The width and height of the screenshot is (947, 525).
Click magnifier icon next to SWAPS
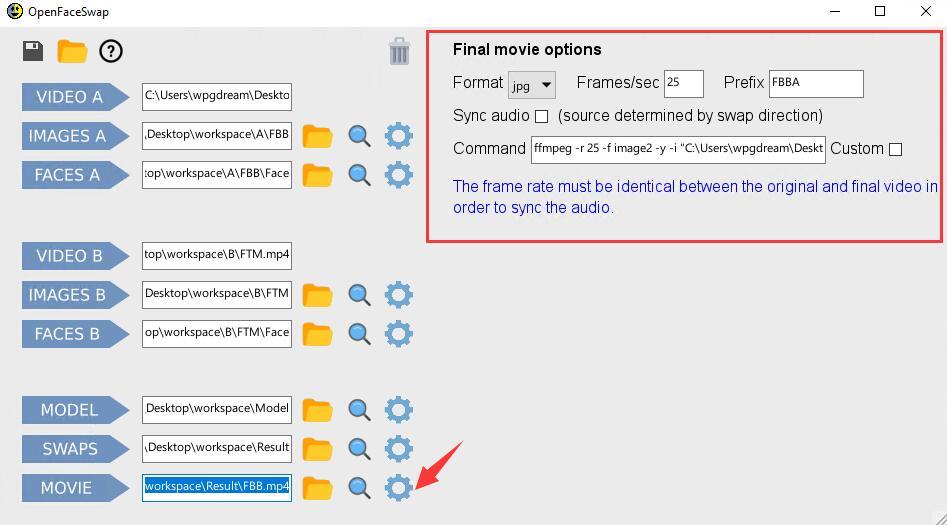(359, 449)
